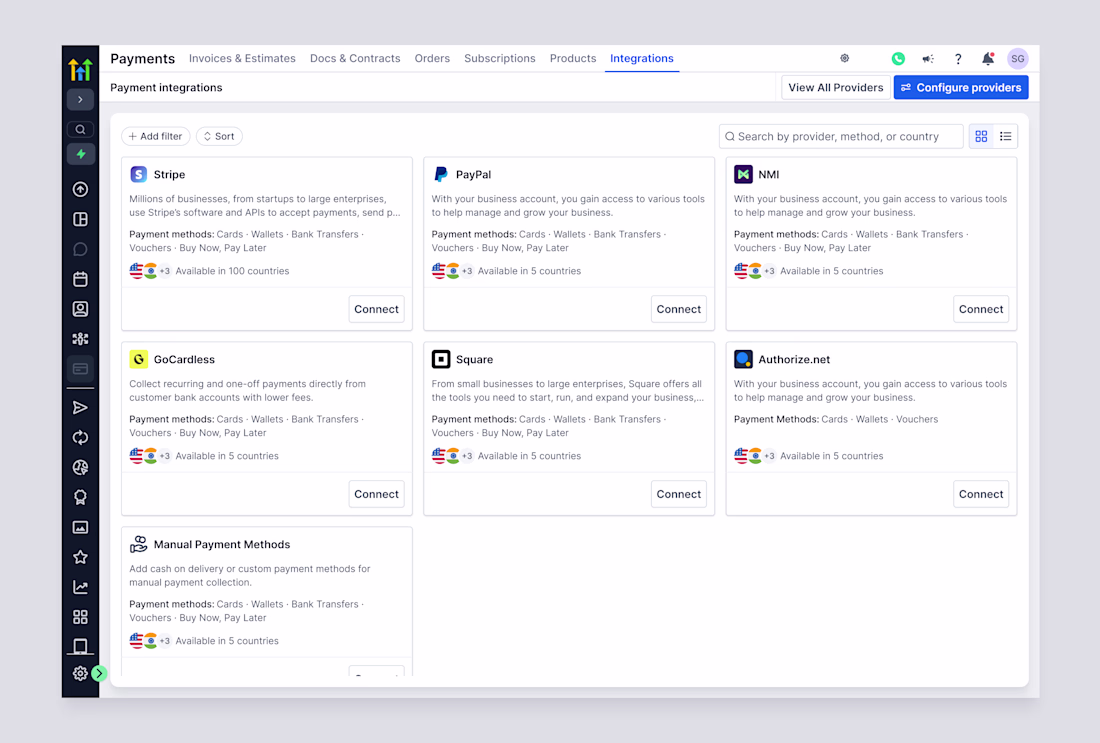The height and width of the screenshot is (743, 1100).
Task: Open the reporting chart sidebar icon
Action: [x=80, y=587]
